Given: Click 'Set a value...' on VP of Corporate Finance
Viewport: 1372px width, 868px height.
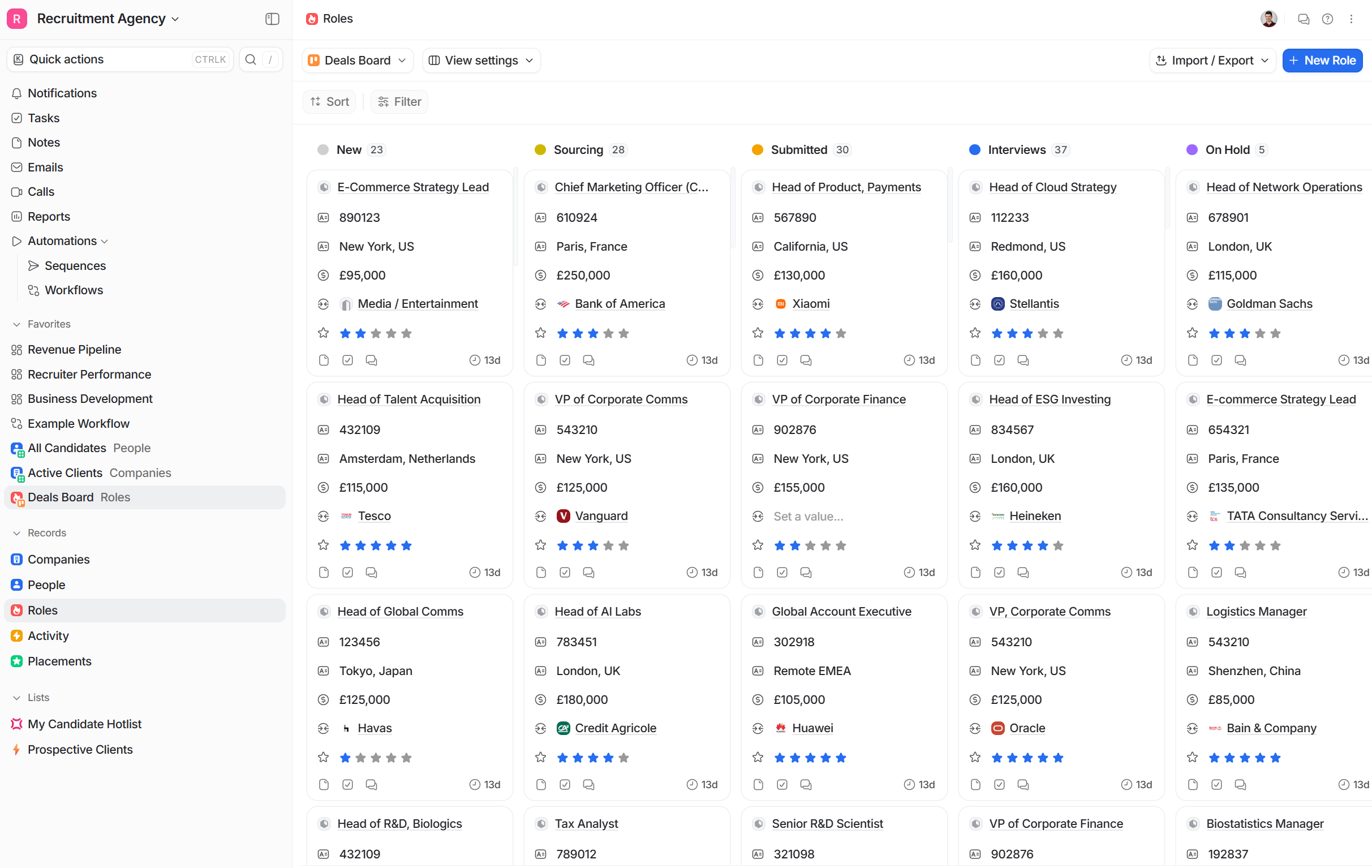Looking at the screenshot, I should (808, 517).
